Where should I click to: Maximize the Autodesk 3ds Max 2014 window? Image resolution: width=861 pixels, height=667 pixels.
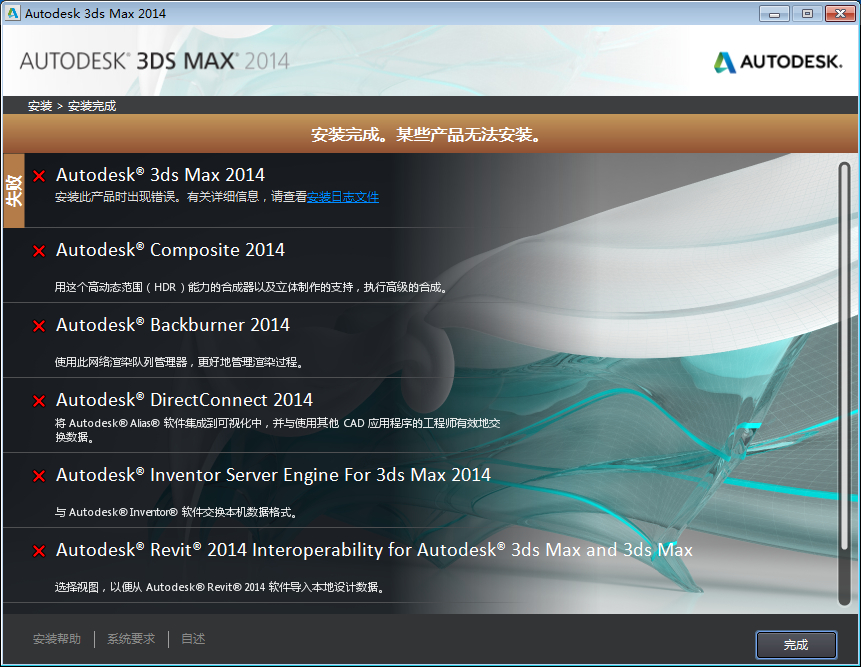tap(807, 14)
